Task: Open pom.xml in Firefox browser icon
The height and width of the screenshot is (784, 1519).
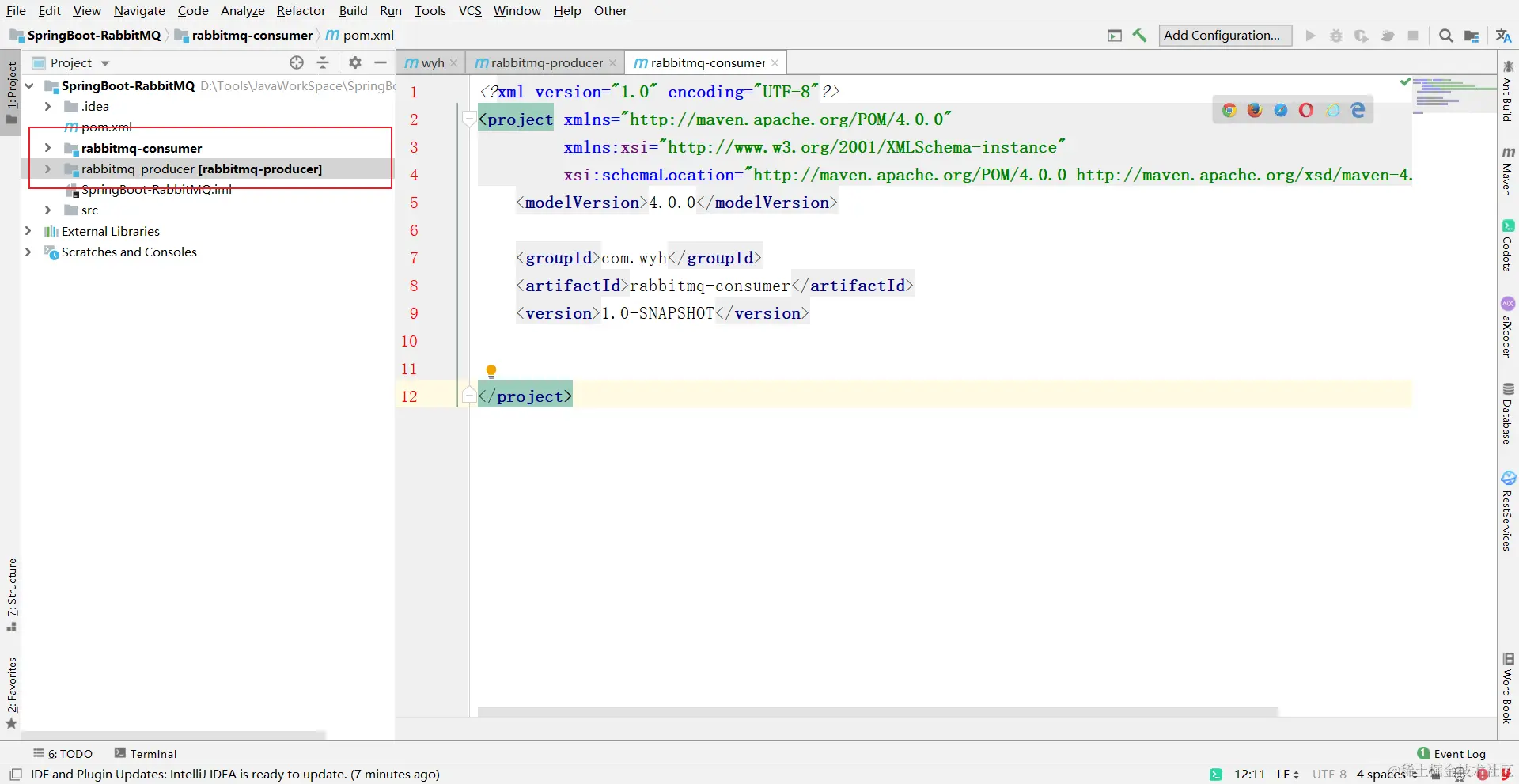Action: pyautogui.click(x=1255, y=110)
